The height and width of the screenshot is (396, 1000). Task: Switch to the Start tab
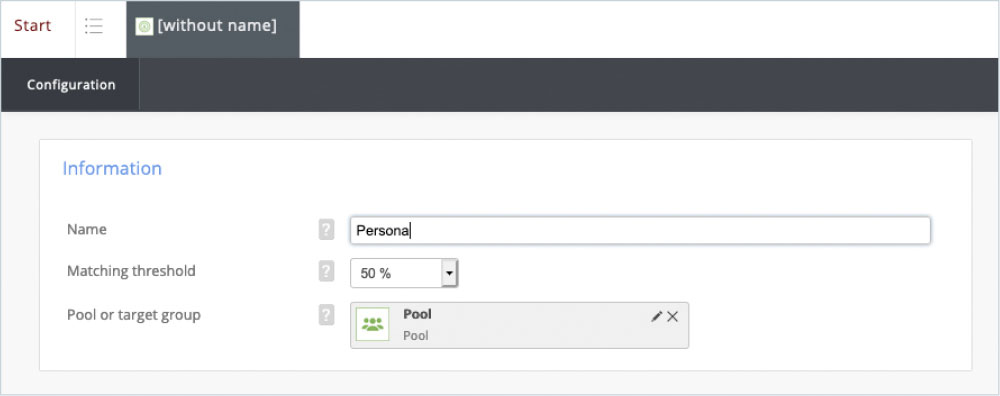33,26
